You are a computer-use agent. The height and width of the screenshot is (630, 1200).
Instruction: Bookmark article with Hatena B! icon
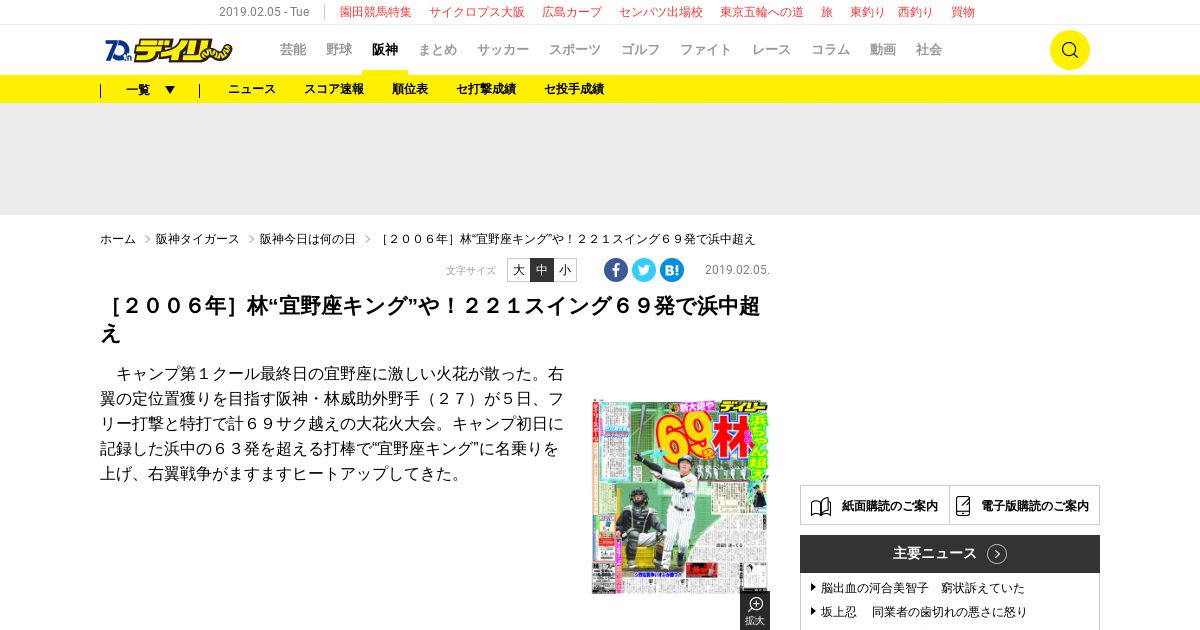[x=672, y=270]
